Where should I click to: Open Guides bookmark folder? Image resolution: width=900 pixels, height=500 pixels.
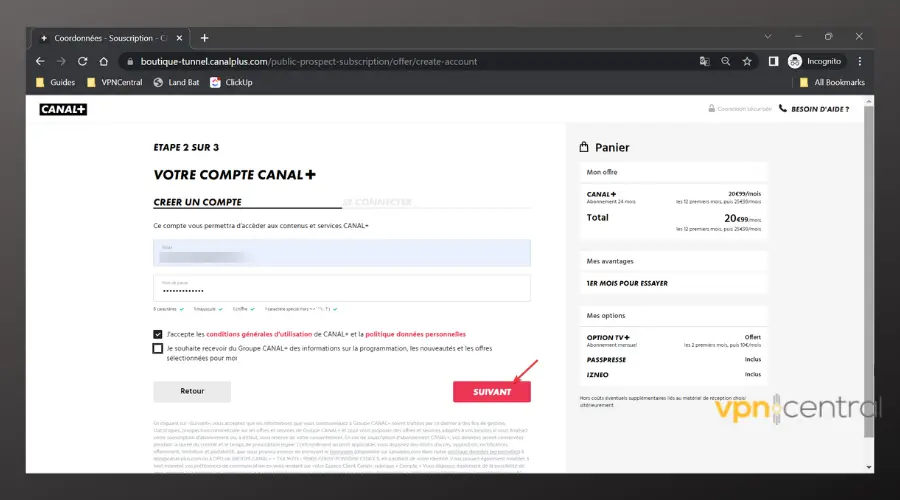tap(55, 82)
